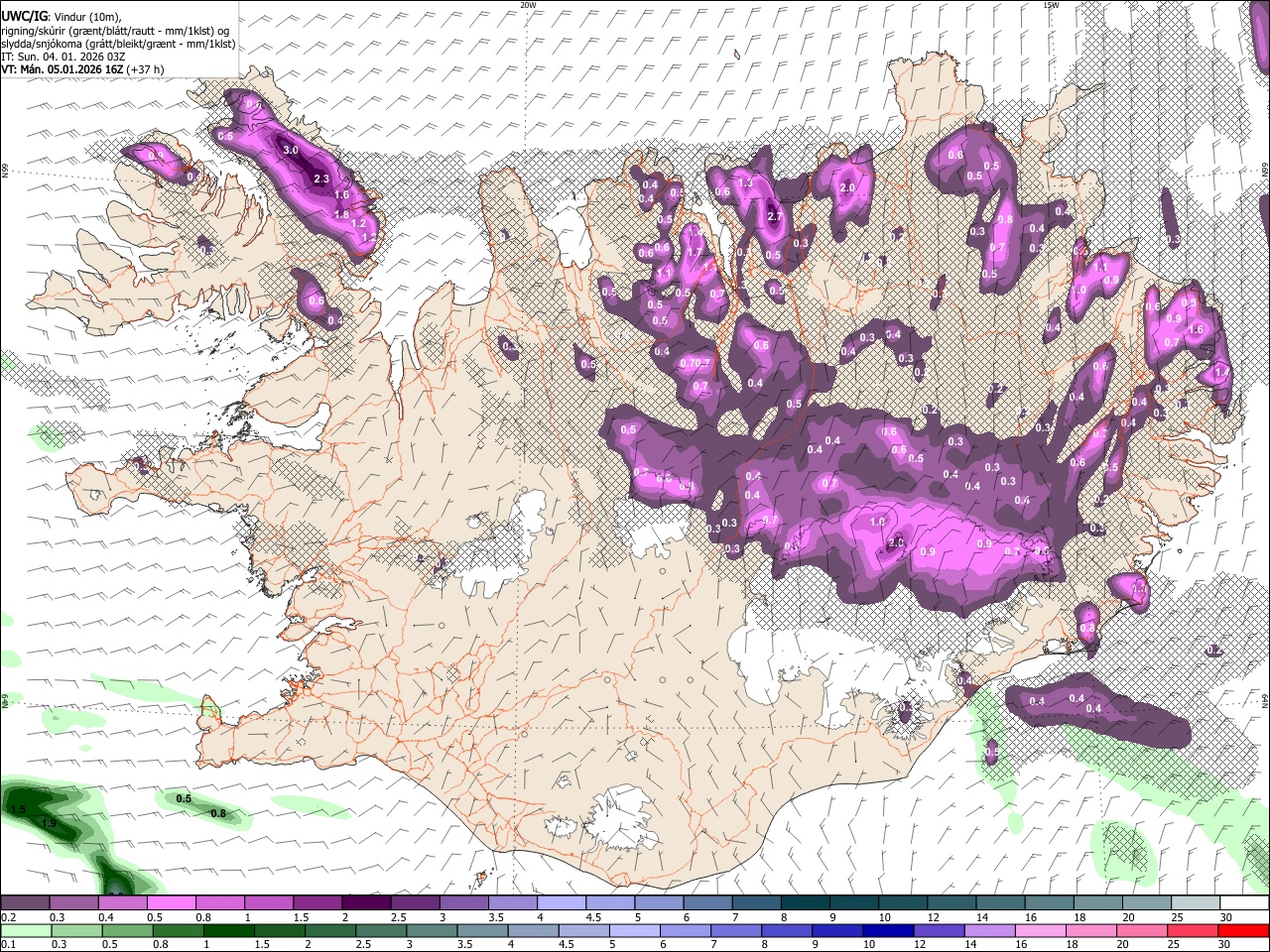Click the IT: Sun. 04. 01. 2026 03Z line
This screenshot has width=1270, height=952.
(63, 57)
